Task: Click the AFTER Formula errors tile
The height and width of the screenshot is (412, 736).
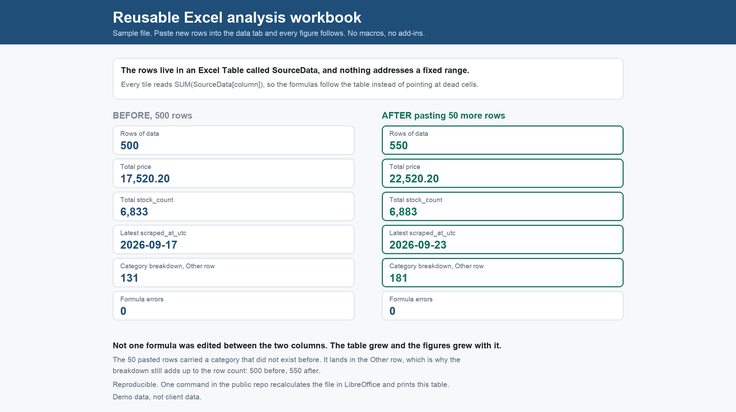Action: [502, 305]
